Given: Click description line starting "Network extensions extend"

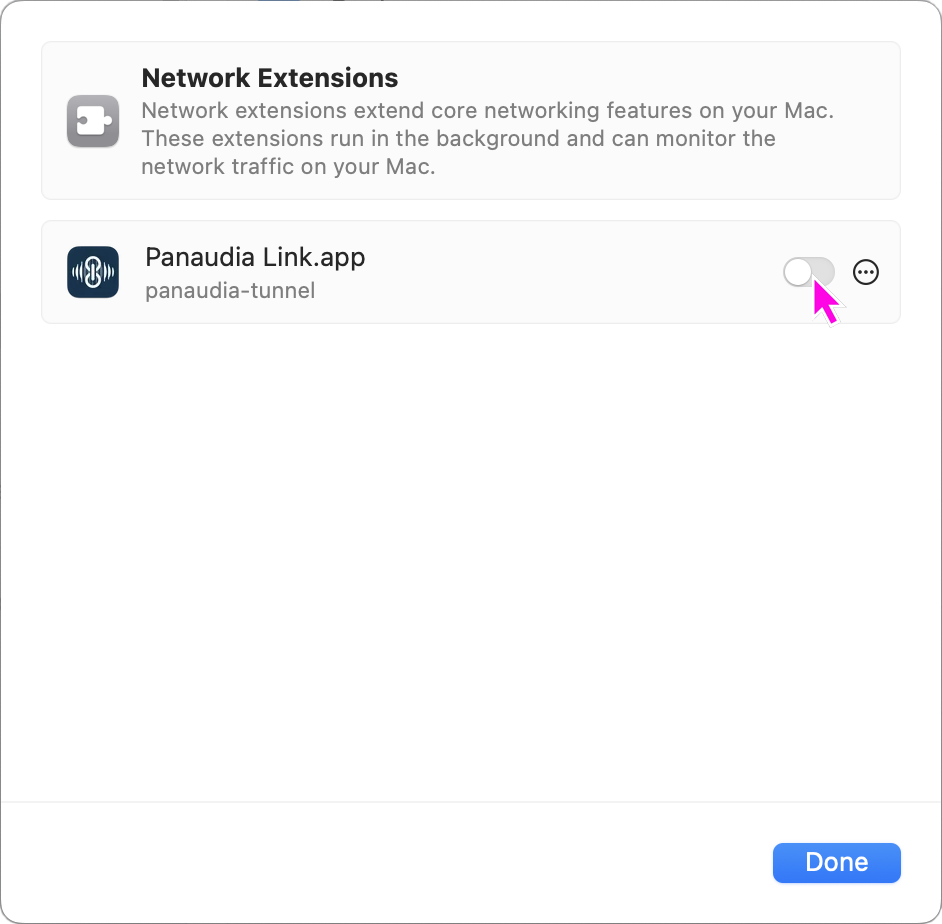Looking at the screenshot, I should pyautogui.click(x=487, y=110).
